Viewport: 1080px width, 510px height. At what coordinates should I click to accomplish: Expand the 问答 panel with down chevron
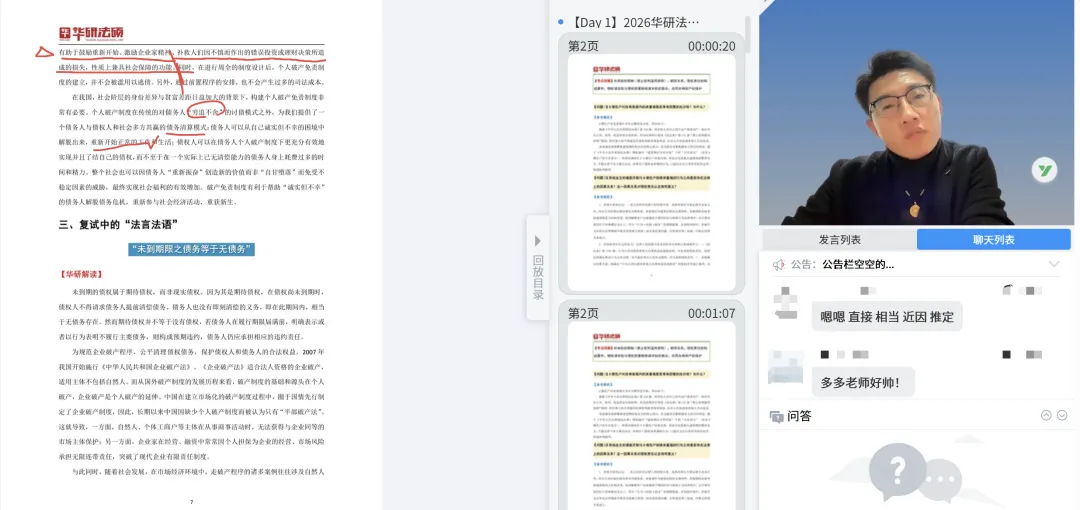[1062, 415]
